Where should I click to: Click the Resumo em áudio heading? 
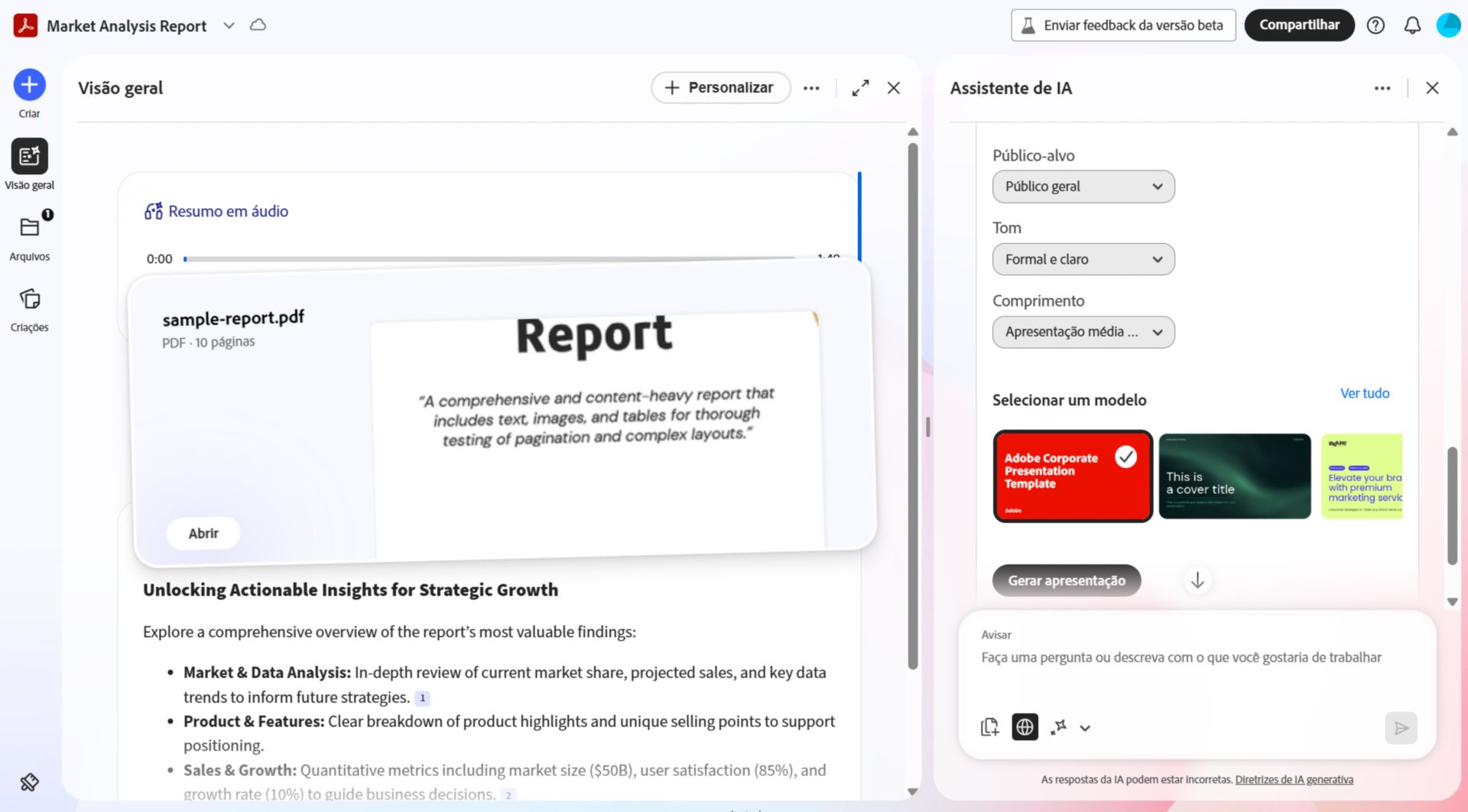point(228,211)
